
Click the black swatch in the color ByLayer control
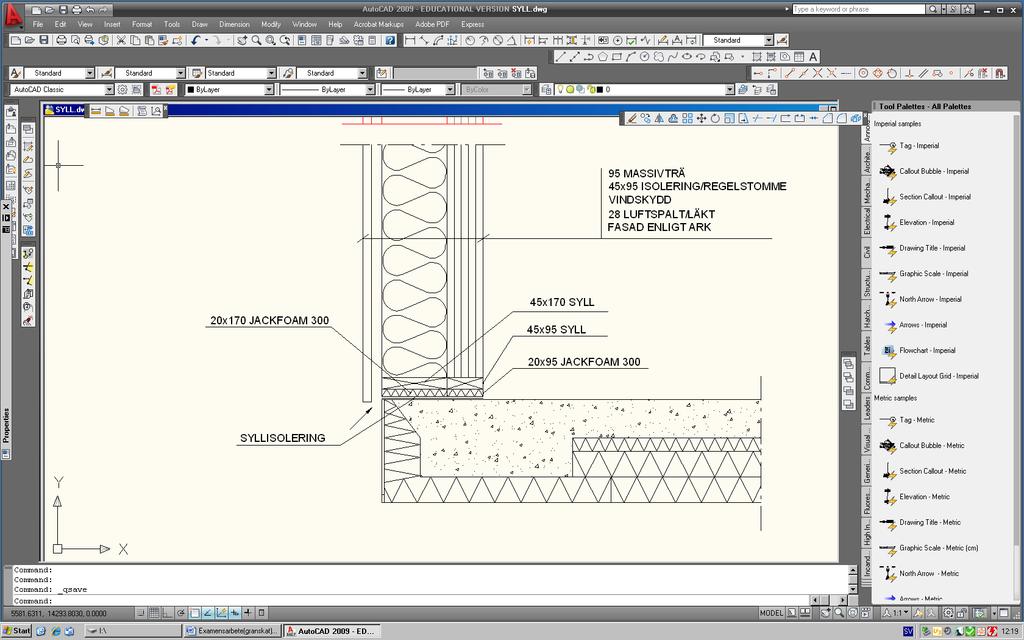(191, 89)
